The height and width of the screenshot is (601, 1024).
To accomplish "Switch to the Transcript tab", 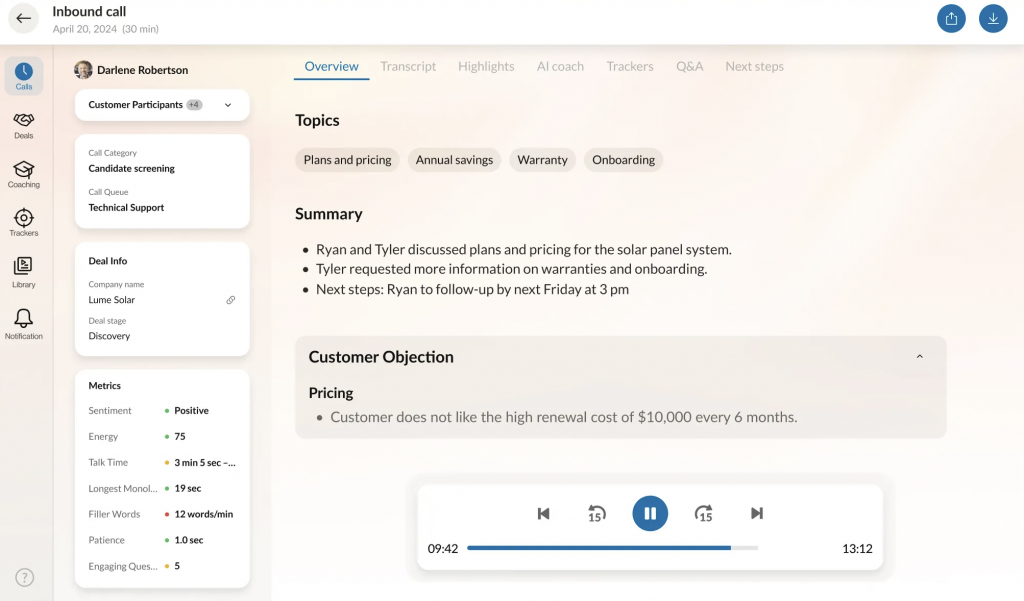I will coord(408,66).
